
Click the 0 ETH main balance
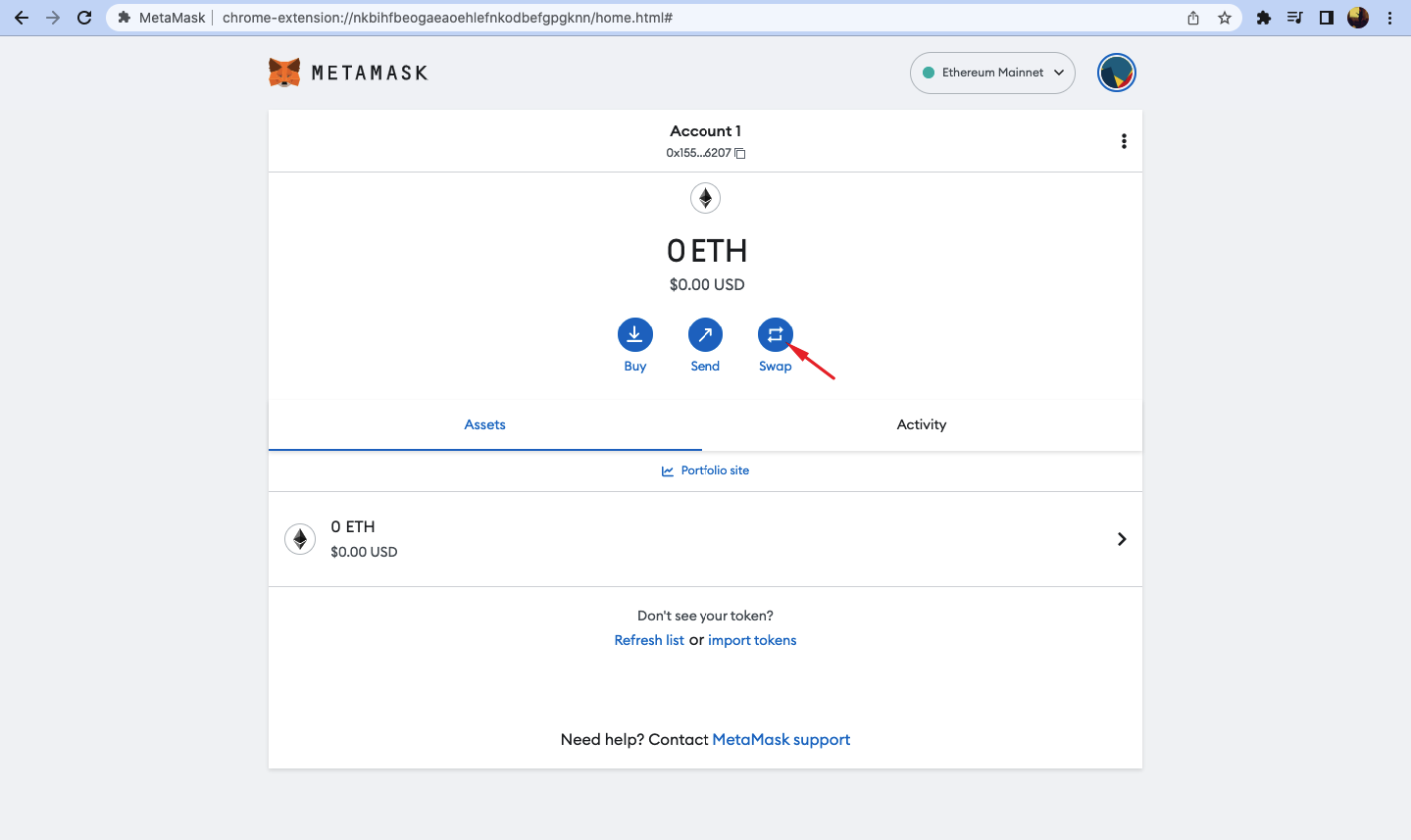[x=707, y=251]
